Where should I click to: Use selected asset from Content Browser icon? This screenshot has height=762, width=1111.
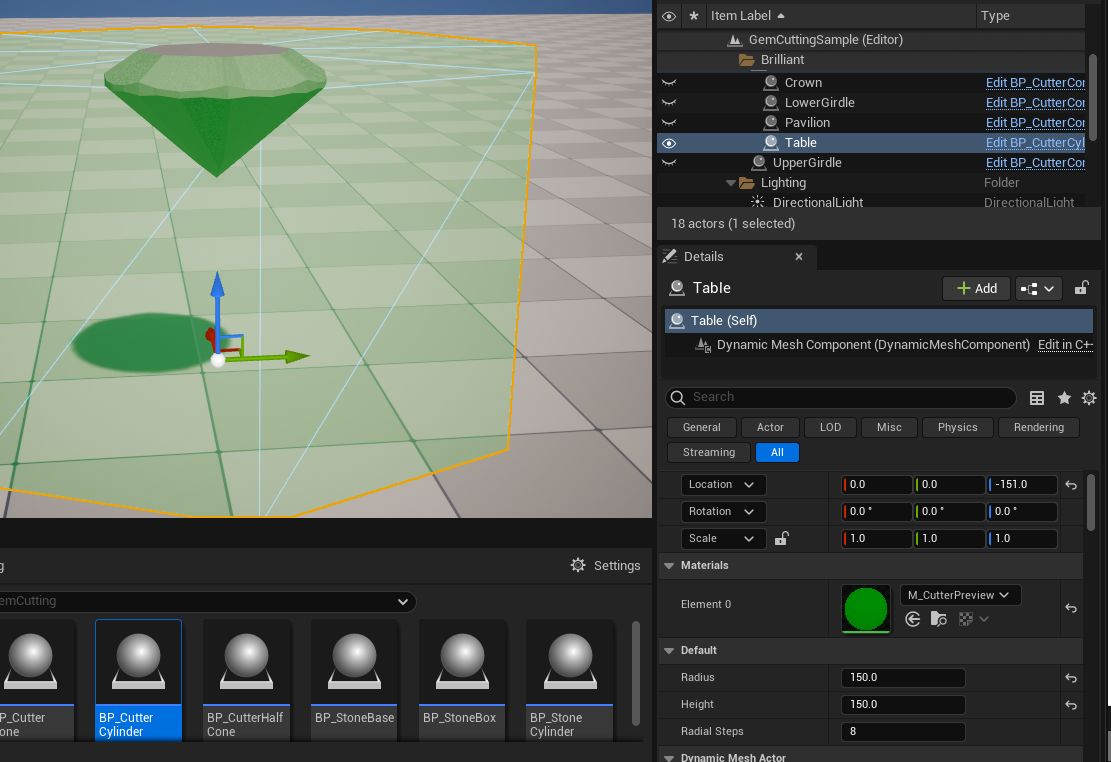913,620
